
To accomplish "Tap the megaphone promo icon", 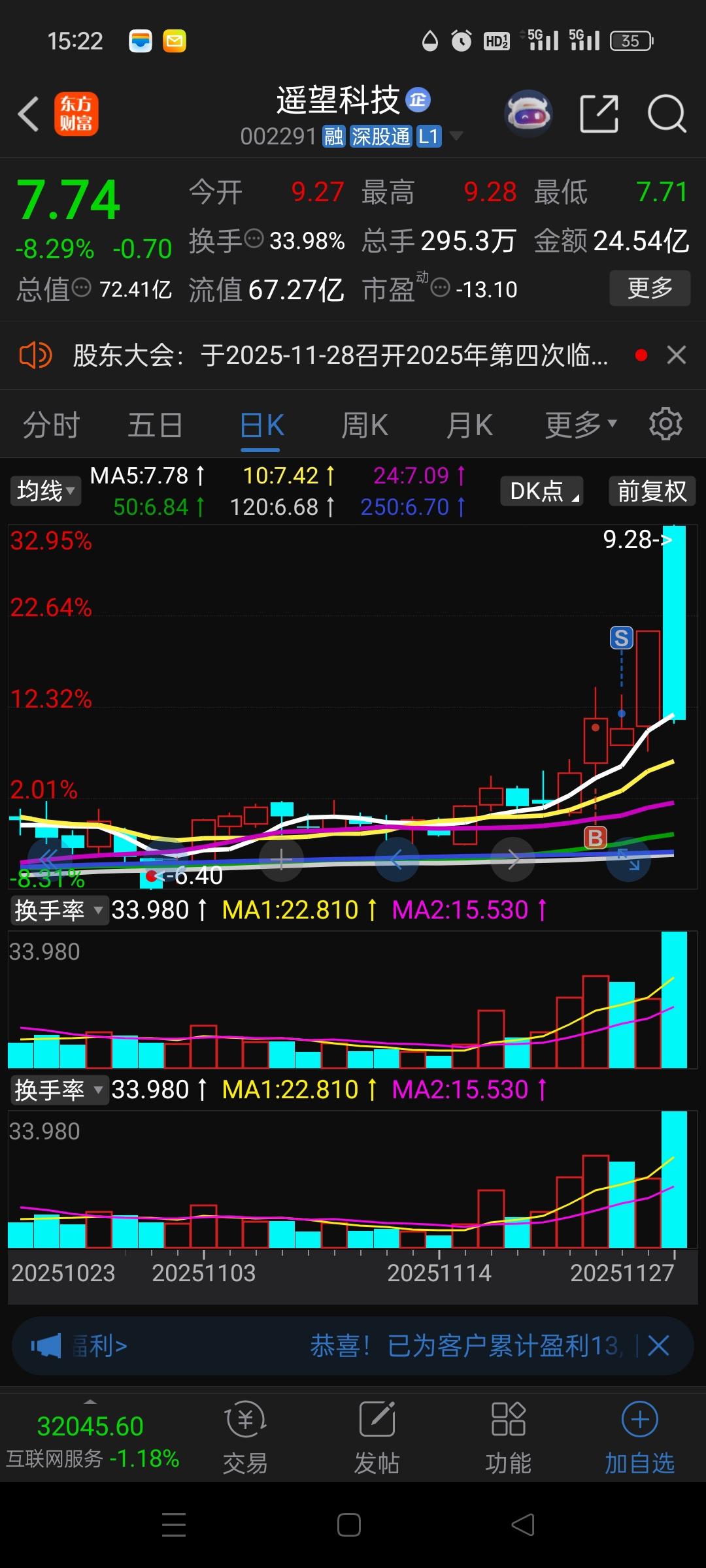I will pos(46,1346).
